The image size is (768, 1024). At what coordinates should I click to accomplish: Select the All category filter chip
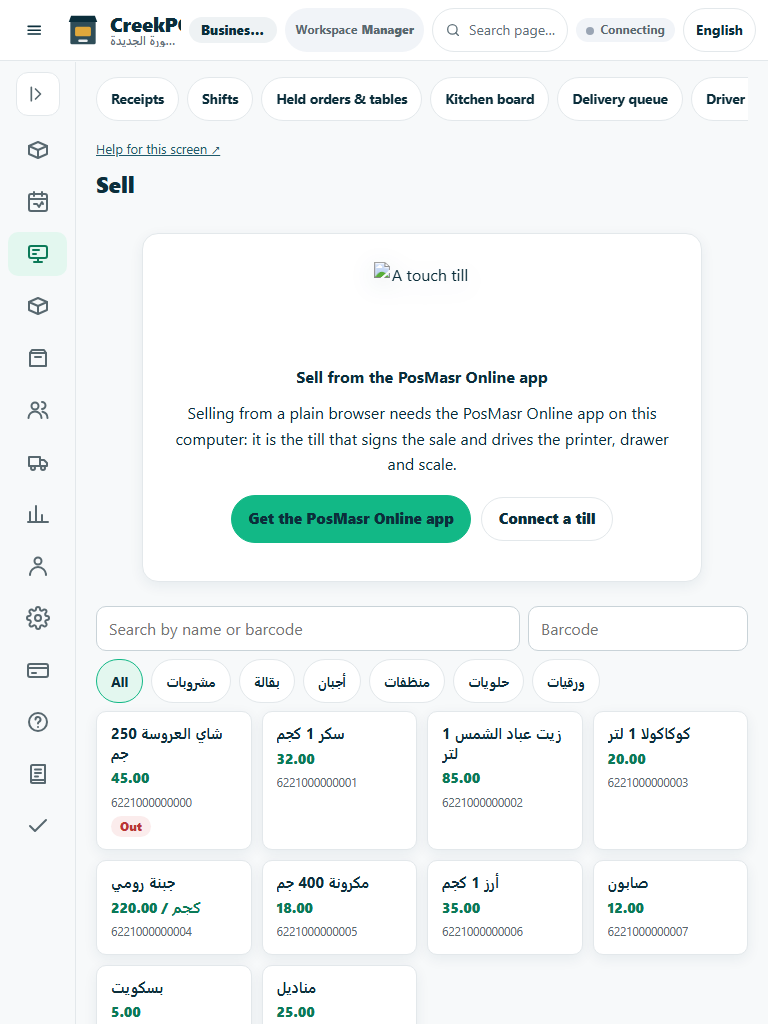(120, 681)
